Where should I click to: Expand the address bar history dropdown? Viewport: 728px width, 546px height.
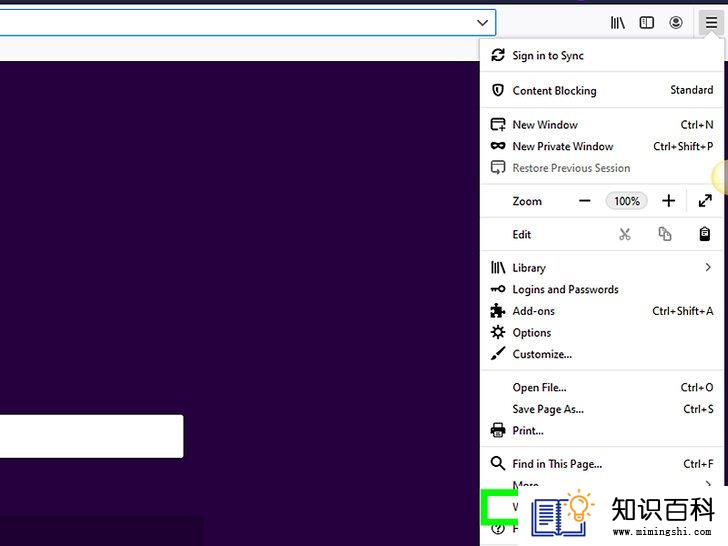(x=482, y=22)
